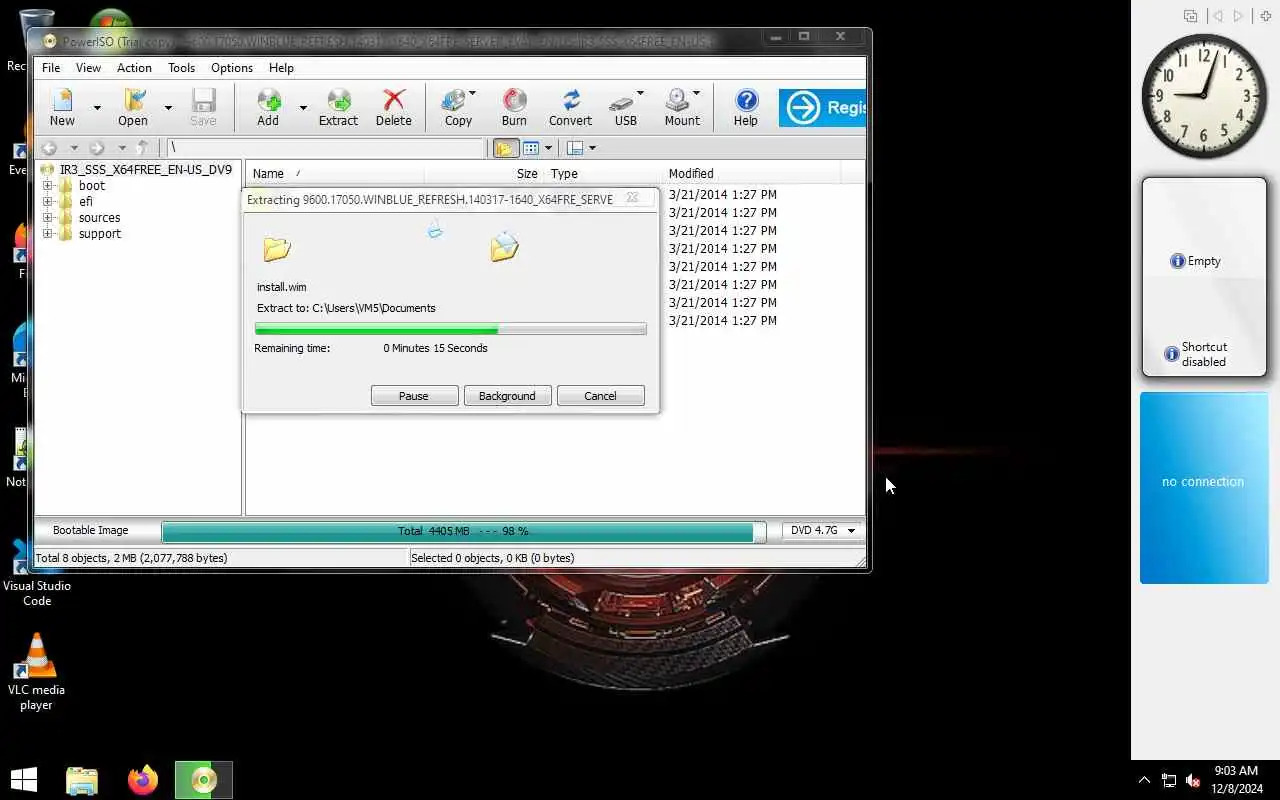The height and width of the screenshot is (800, 1280).
Task: Click the Forward navigation arrow
Action: 97,148
